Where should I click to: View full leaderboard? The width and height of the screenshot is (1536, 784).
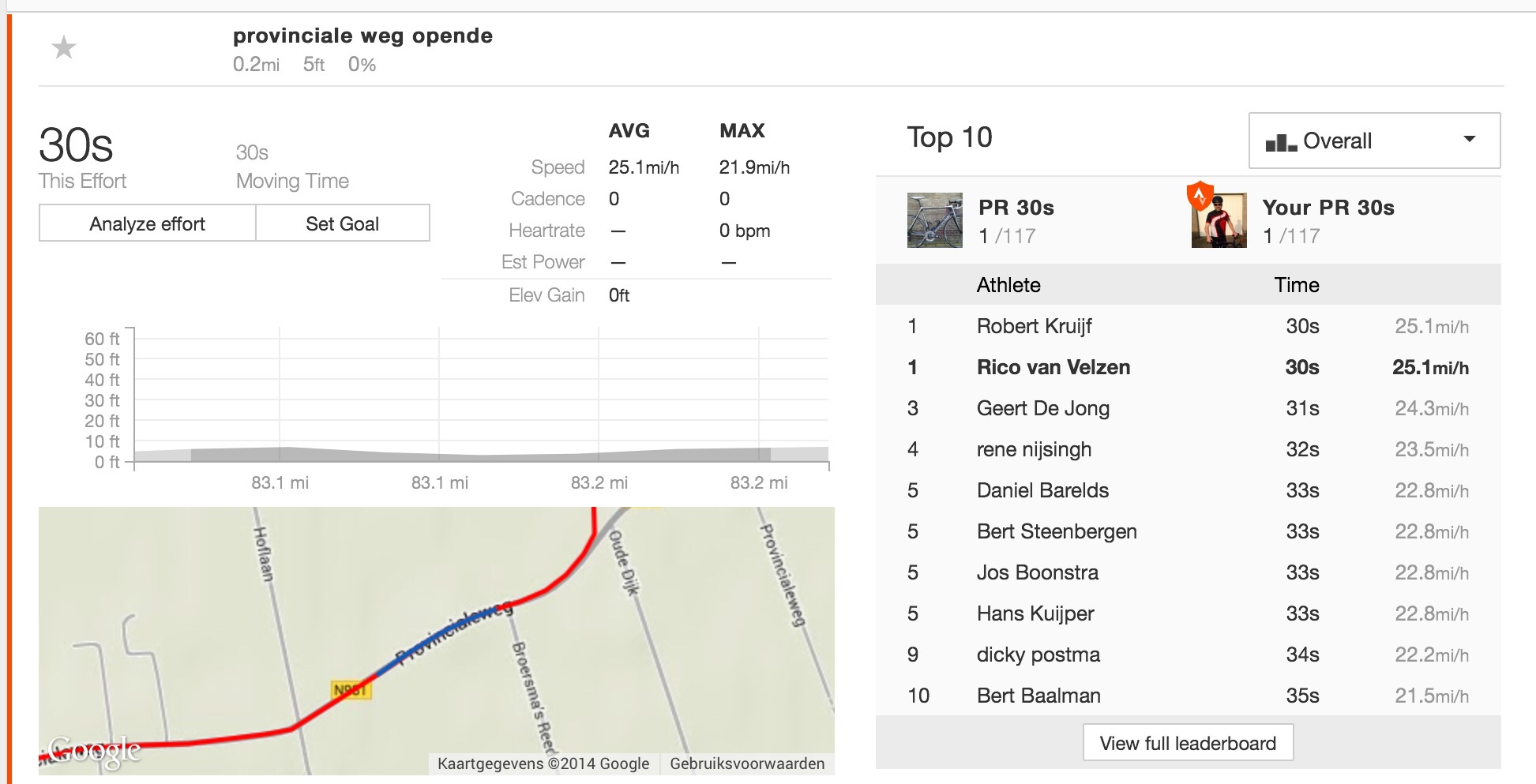point(1188,743)
